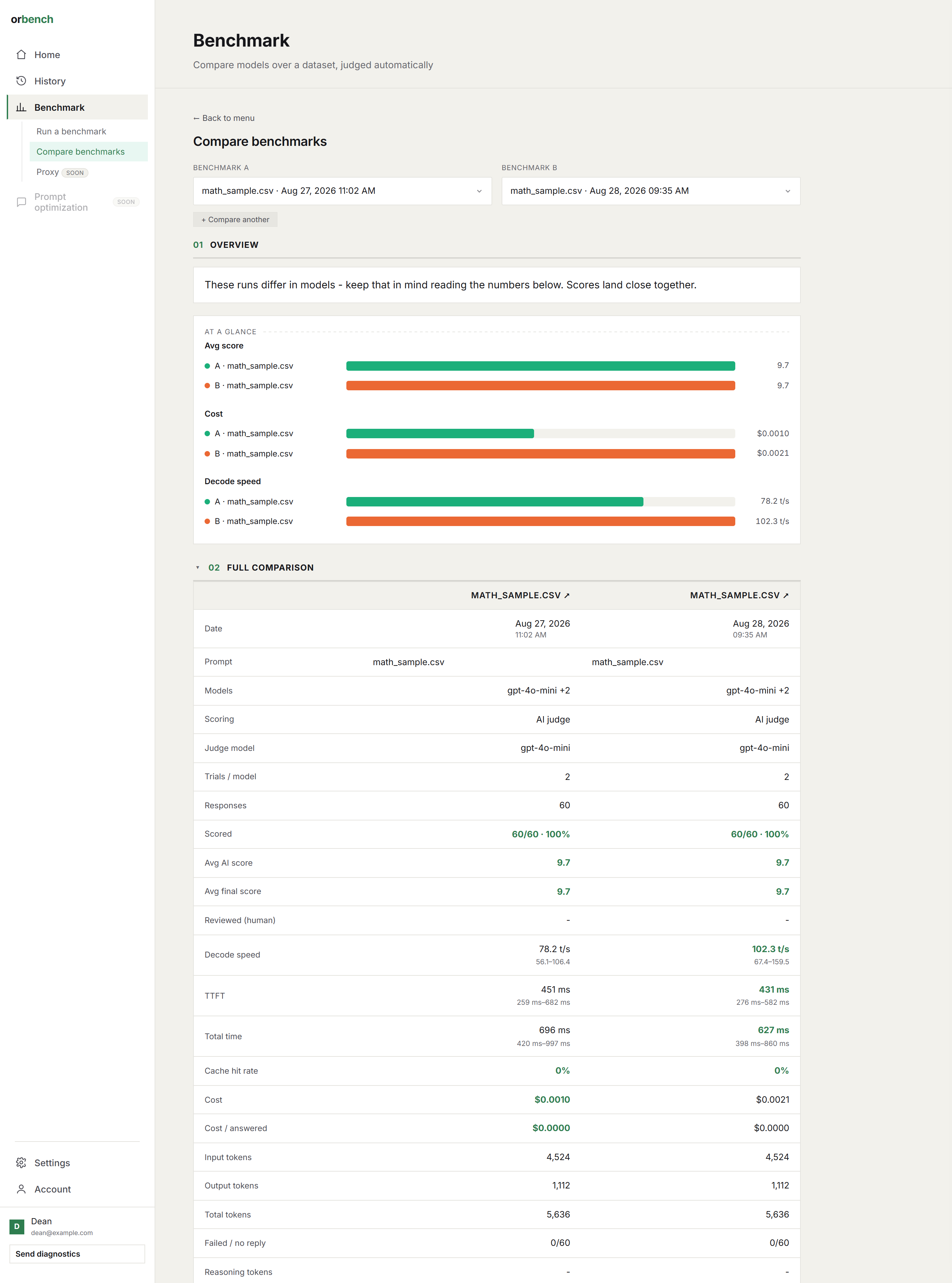The height and width of the screenshot is (1283, 952).
Task: Open the History menu item
Action: pyautogui.click(x=77, y=81)
